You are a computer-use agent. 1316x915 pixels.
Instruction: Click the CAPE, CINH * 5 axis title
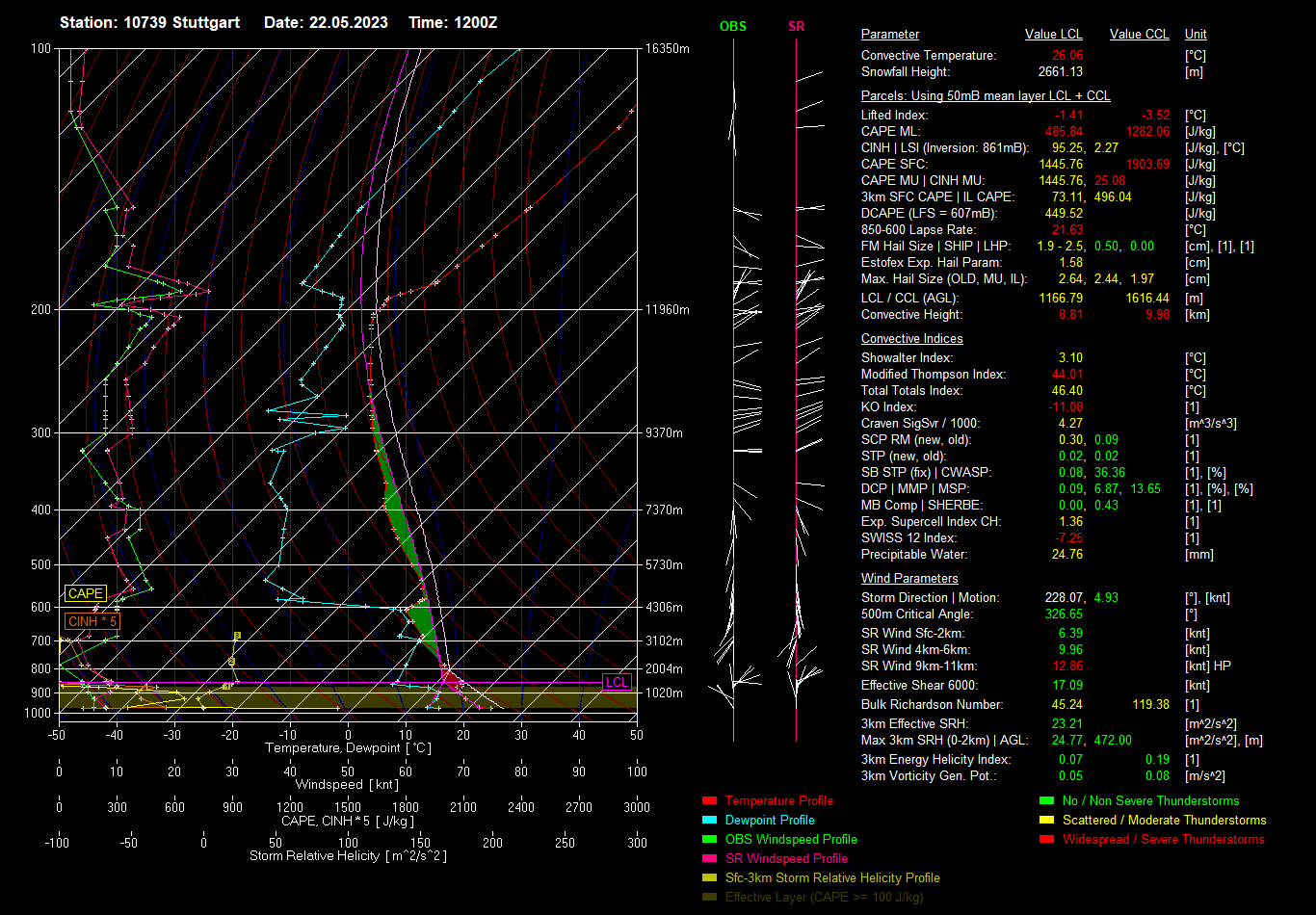pyautogui.click(x=348, y=821)
